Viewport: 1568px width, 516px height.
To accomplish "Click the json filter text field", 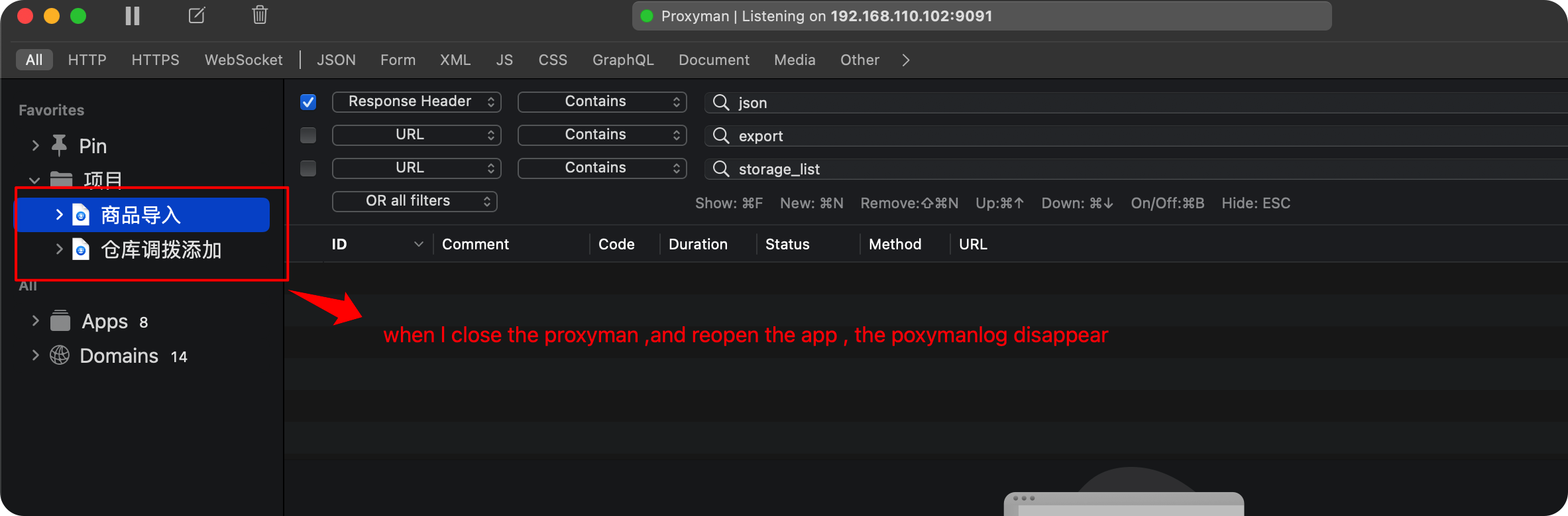I will (1136, 102).
